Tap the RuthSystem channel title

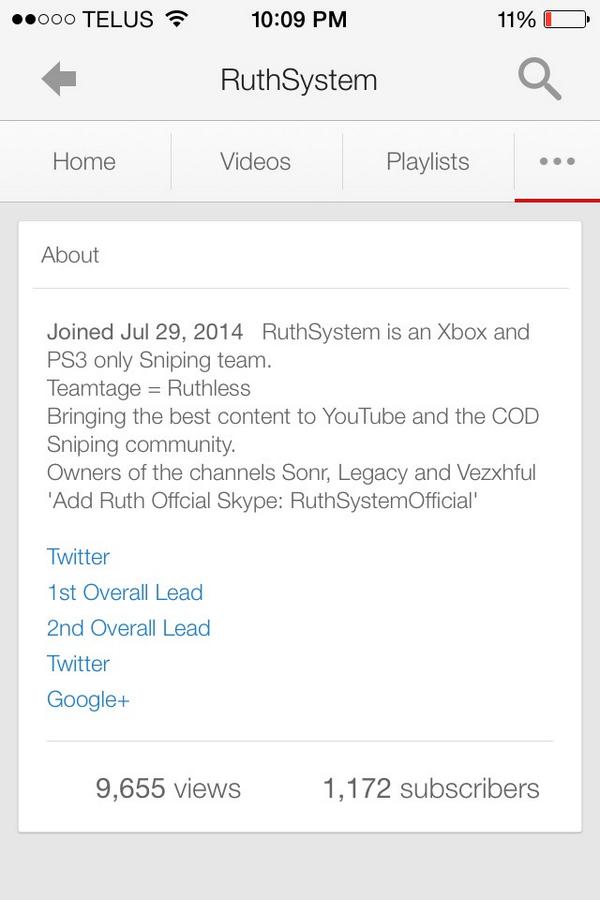click(299, 80)
